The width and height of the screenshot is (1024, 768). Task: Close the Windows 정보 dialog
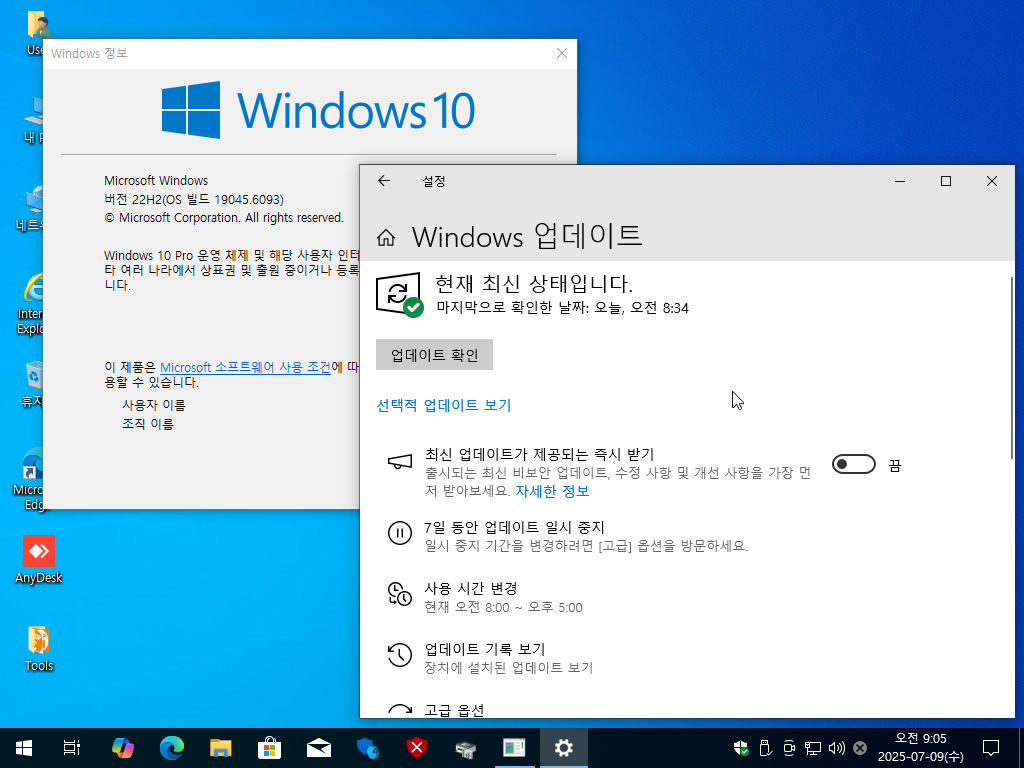pyautogui.click(x=562, y=54)
